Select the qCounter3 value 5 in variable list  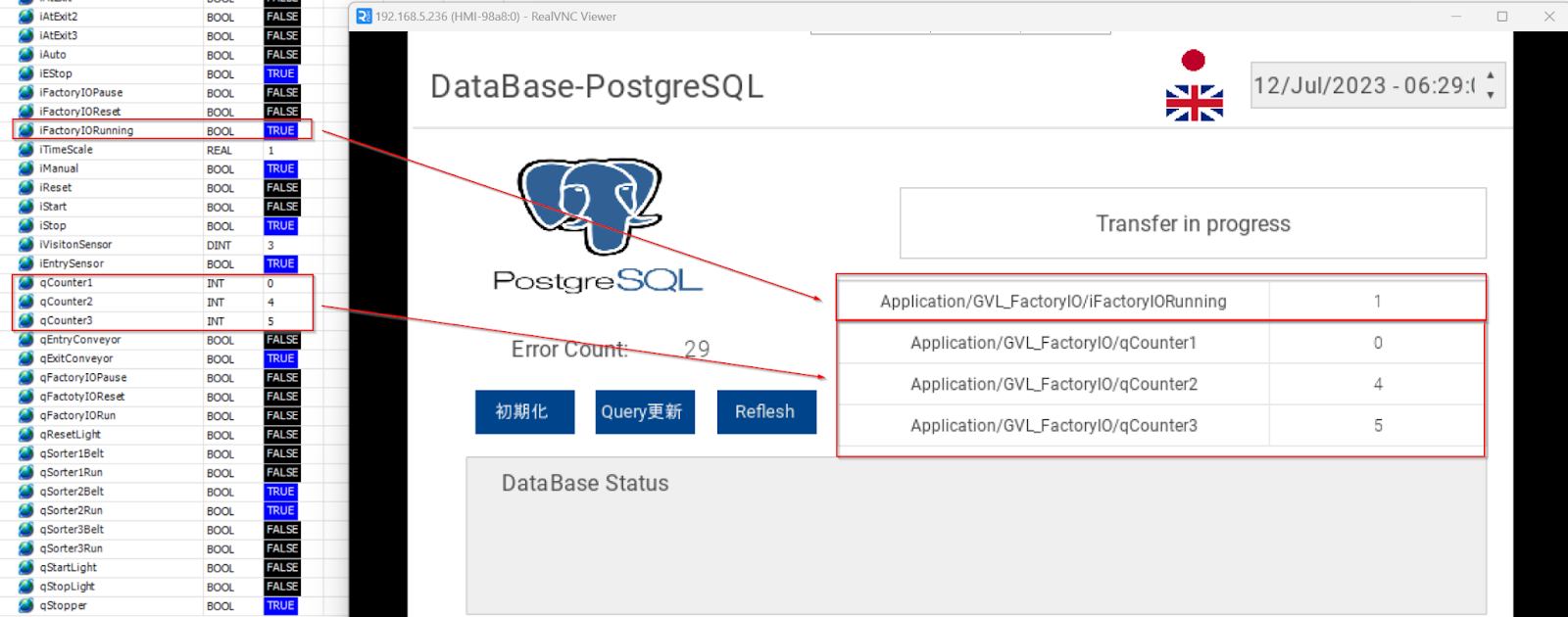(271, 320)
